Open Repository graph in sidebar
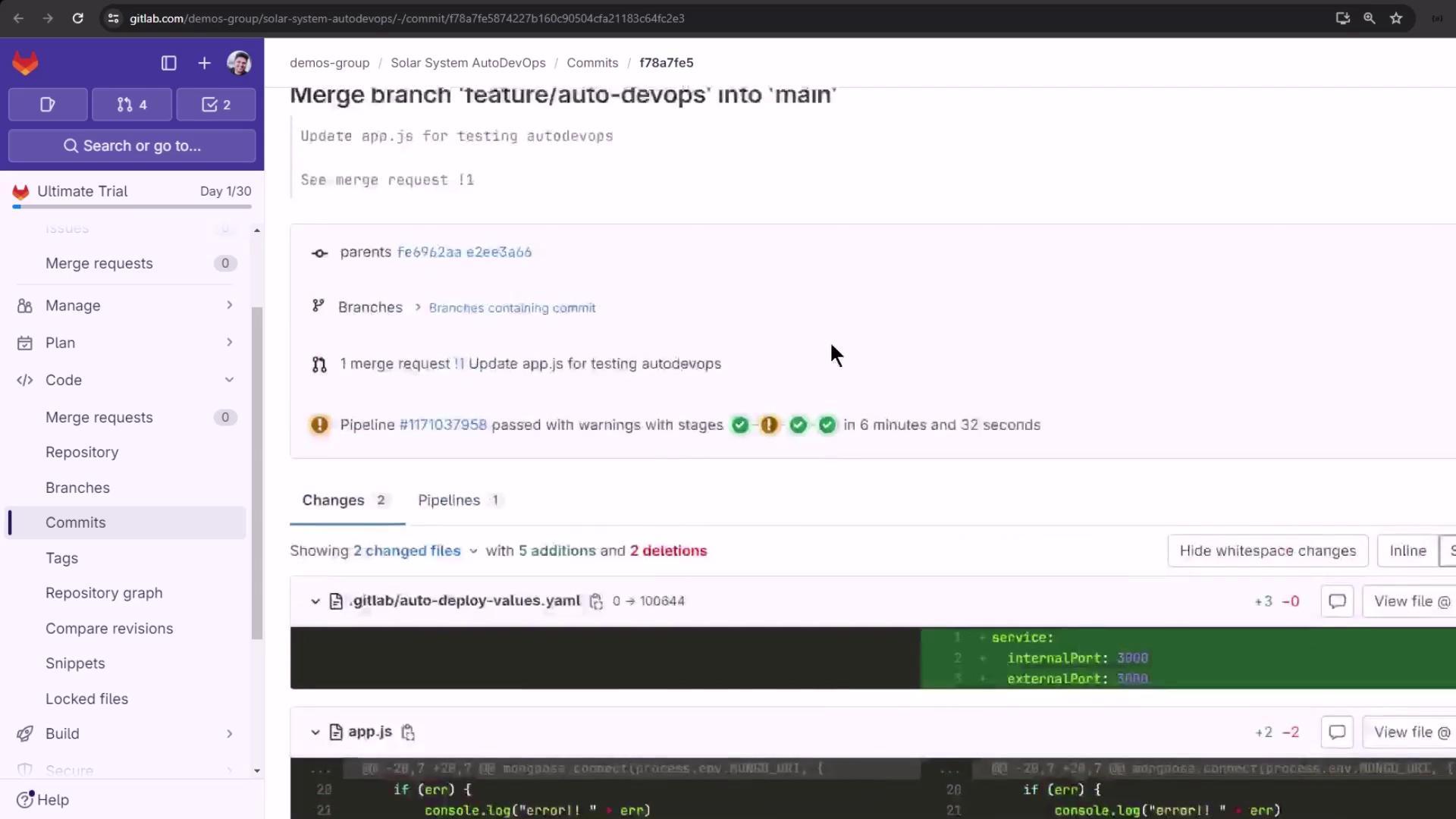1456x819 pixels. click(x=104, y=593)
